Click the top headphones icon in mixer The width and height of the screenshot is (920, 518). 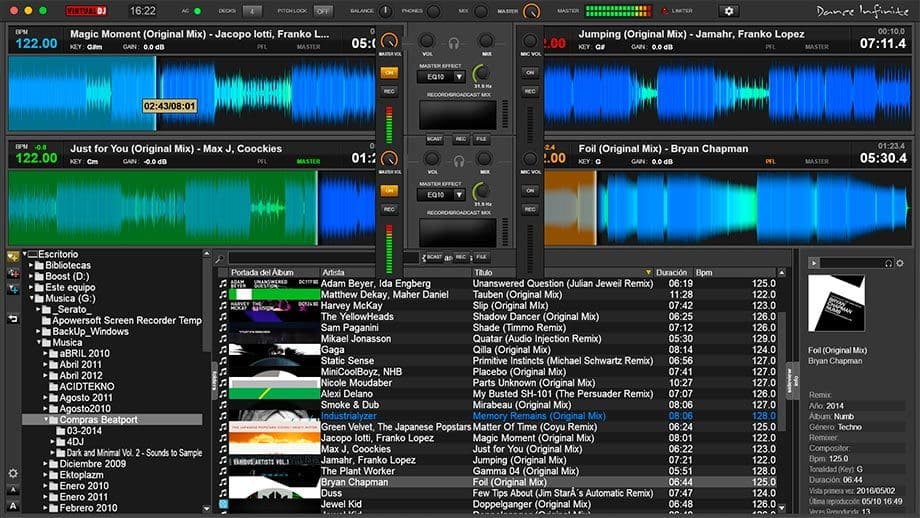tap(454, 43)
